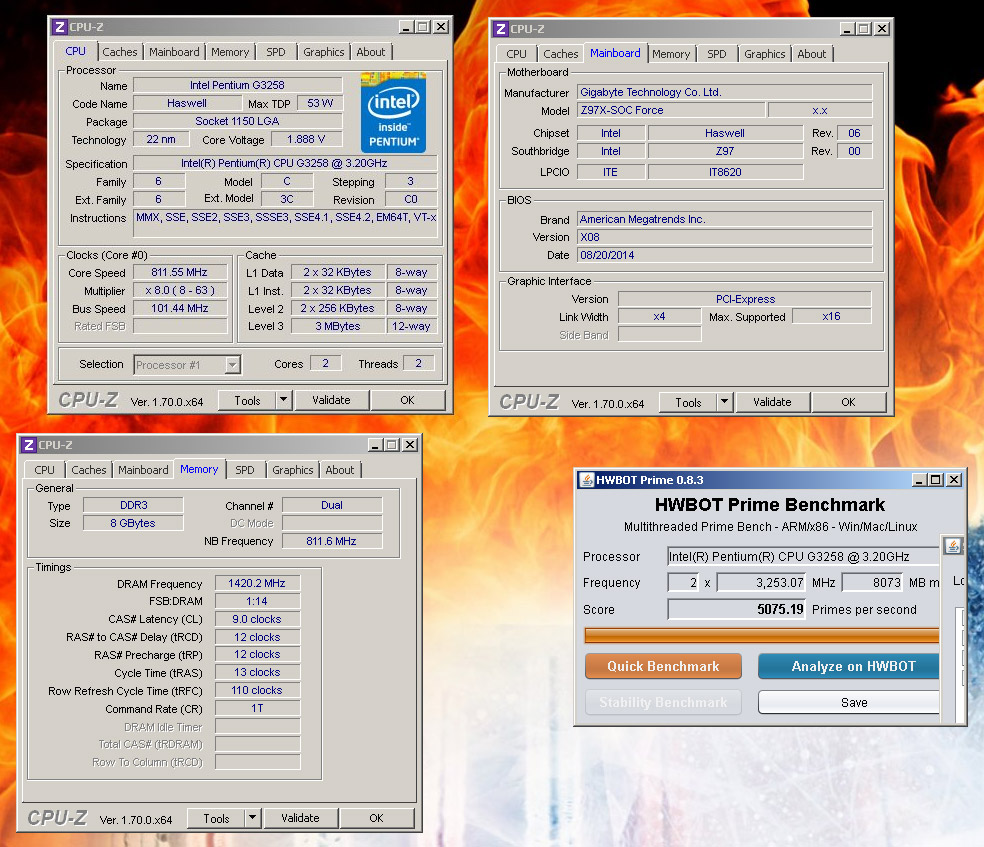Go to Caches tab in Memory window
This screenshot has height=847, width=984.
click(x=88, y=470)
